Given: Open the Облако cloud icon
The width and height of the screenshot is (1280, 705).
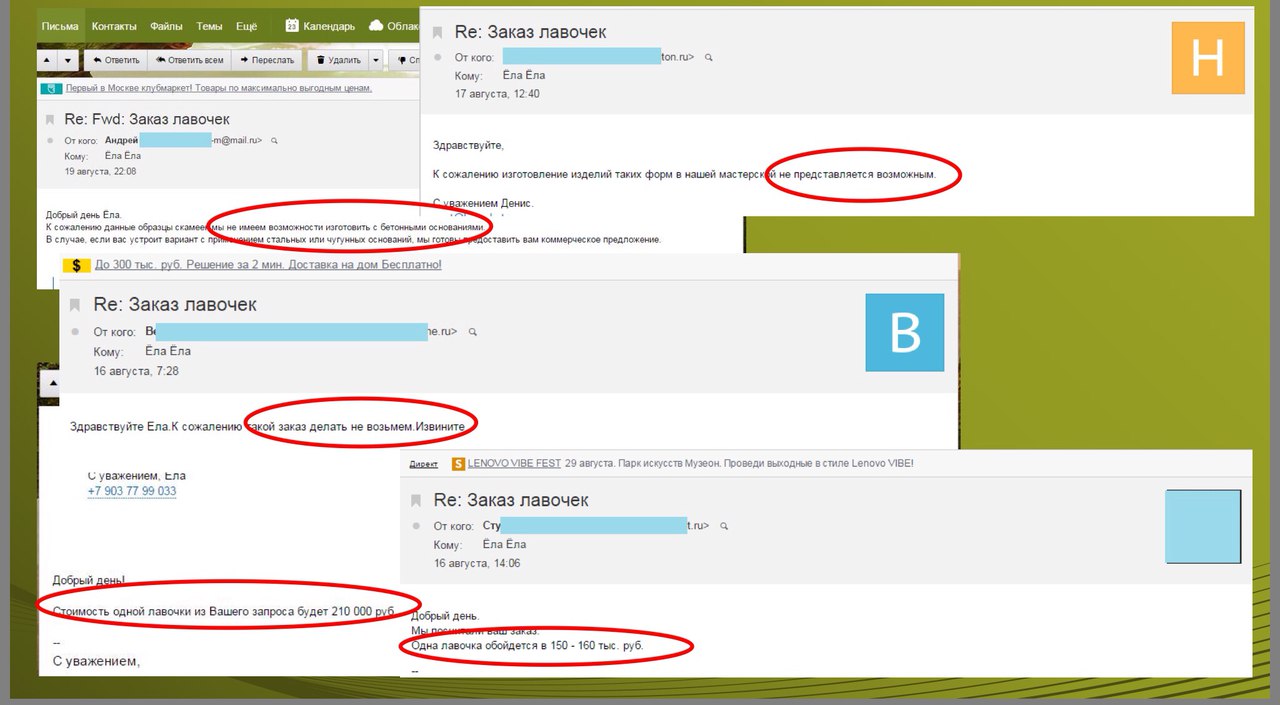Looking at the screenshot, I should (x=376, y=26).
